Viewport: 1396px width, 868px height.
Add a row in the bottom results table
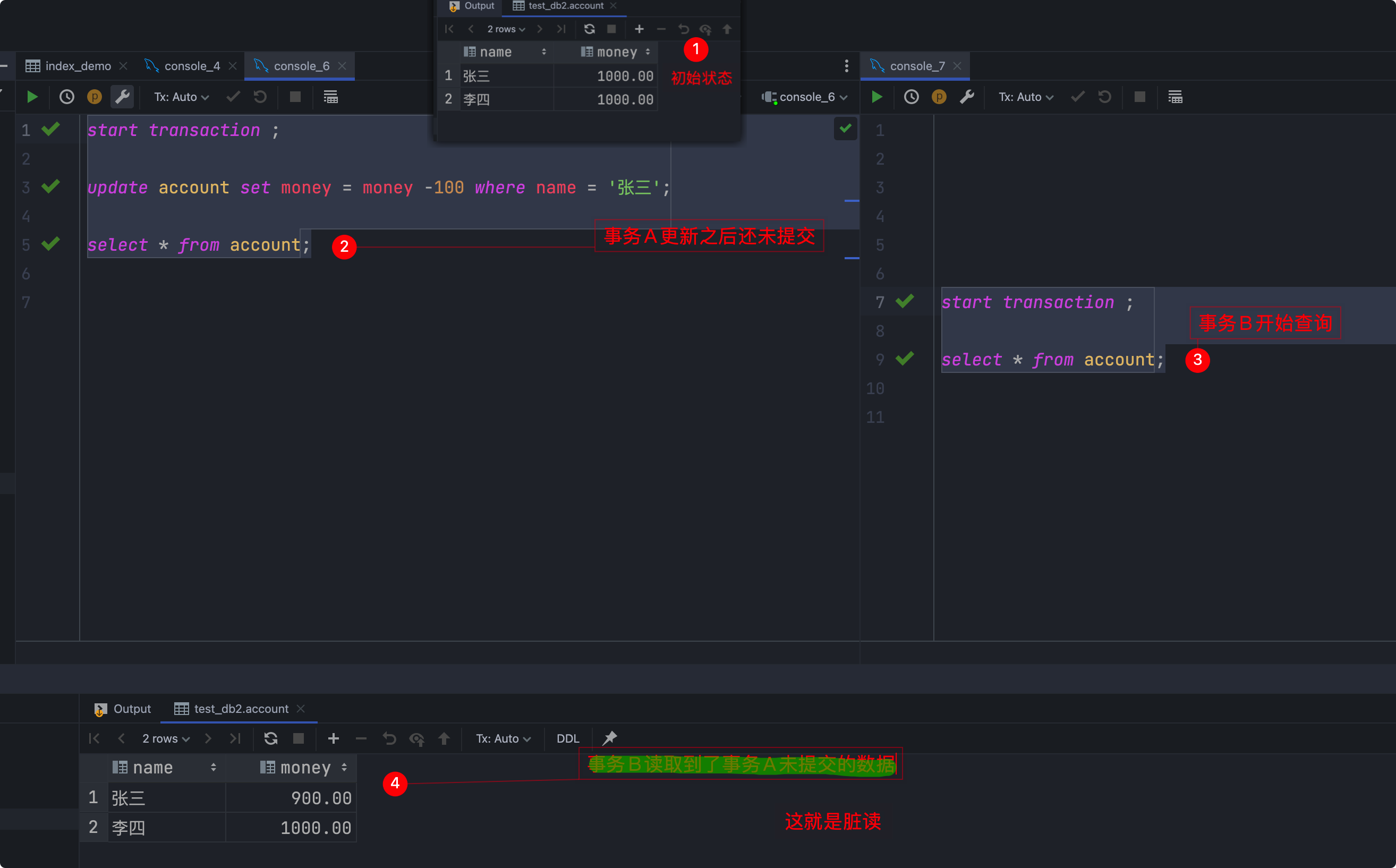(334, 738)
